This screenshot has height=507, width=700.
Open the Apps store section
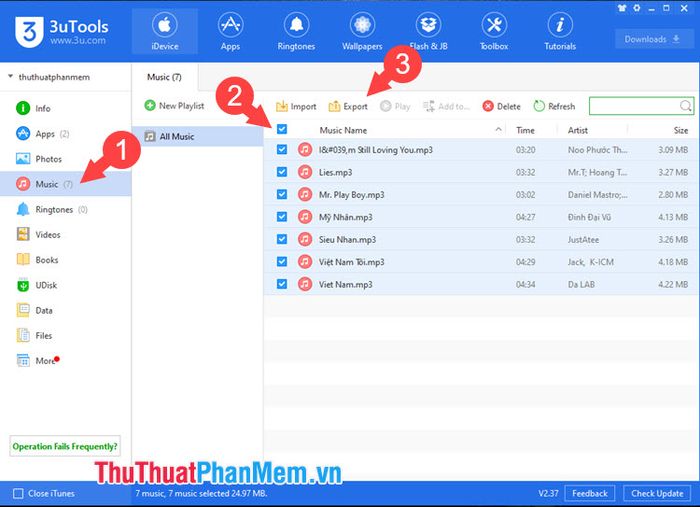tap(230, 31)
